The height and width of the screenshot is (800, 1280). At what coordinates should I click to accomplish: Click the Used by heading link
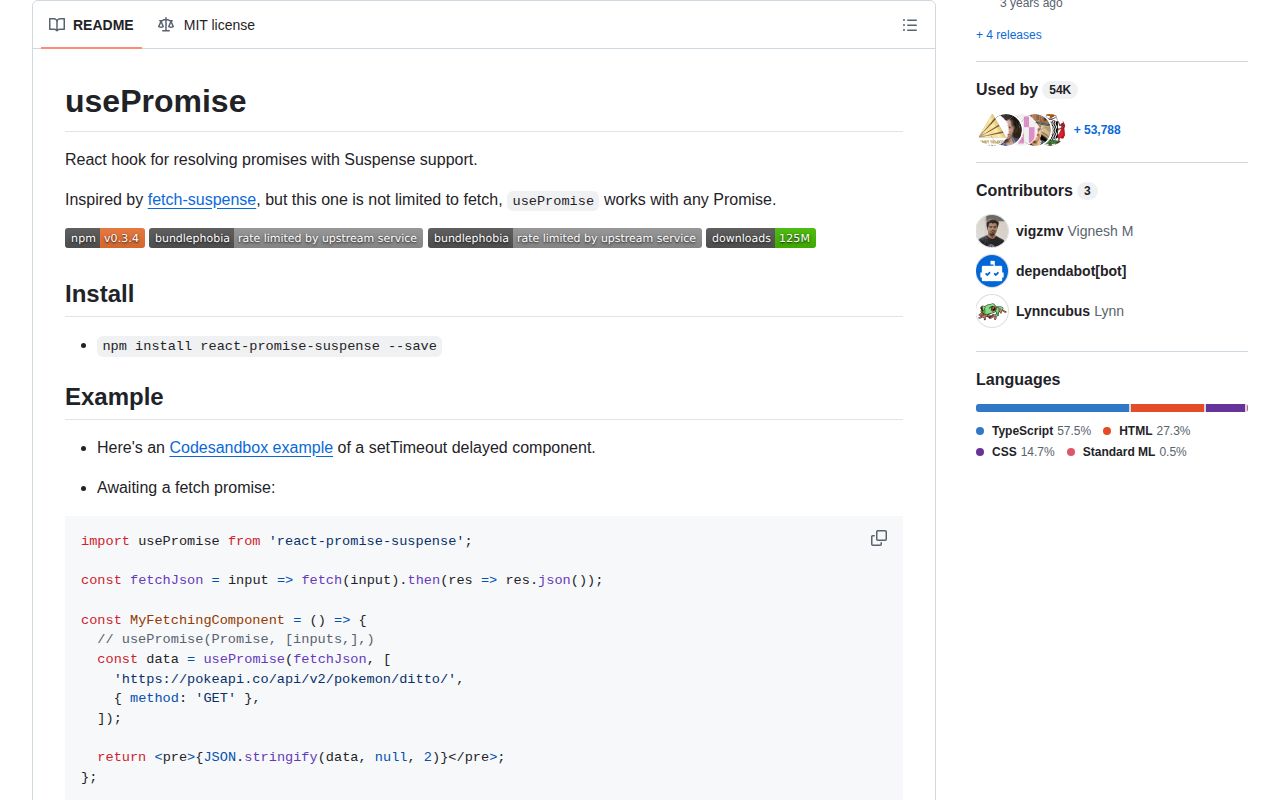pyautogui.click(x=1007, y=90)
